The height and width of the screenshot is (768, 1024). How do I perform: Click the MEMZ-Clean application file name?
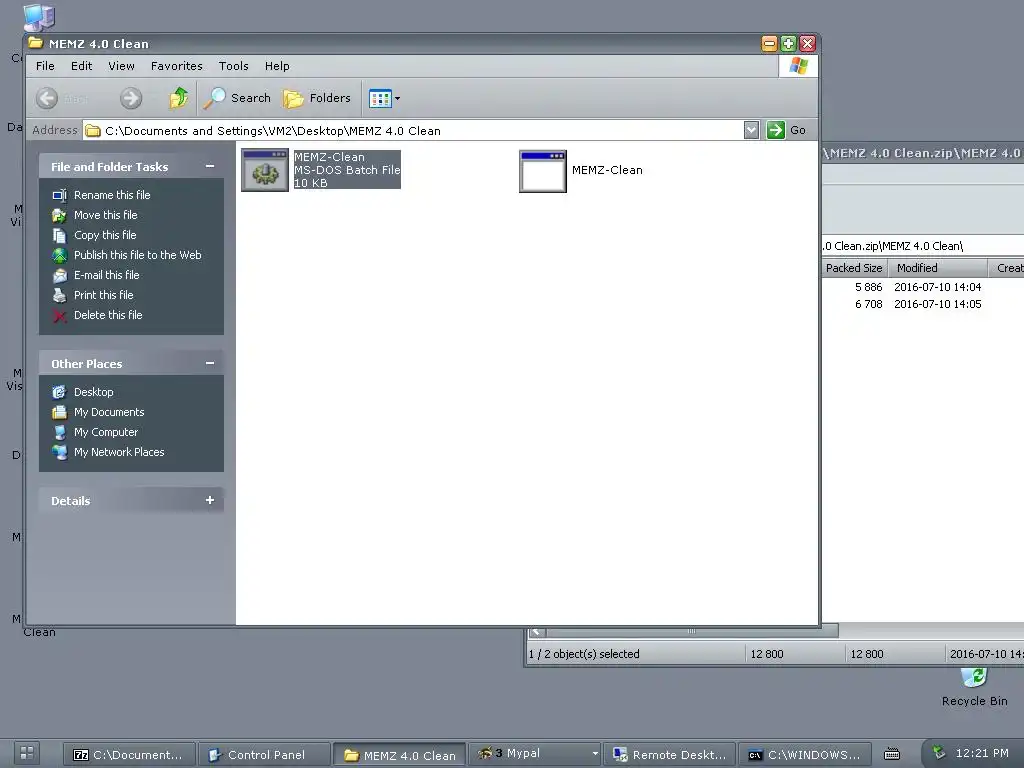click(x=607, y=170)
